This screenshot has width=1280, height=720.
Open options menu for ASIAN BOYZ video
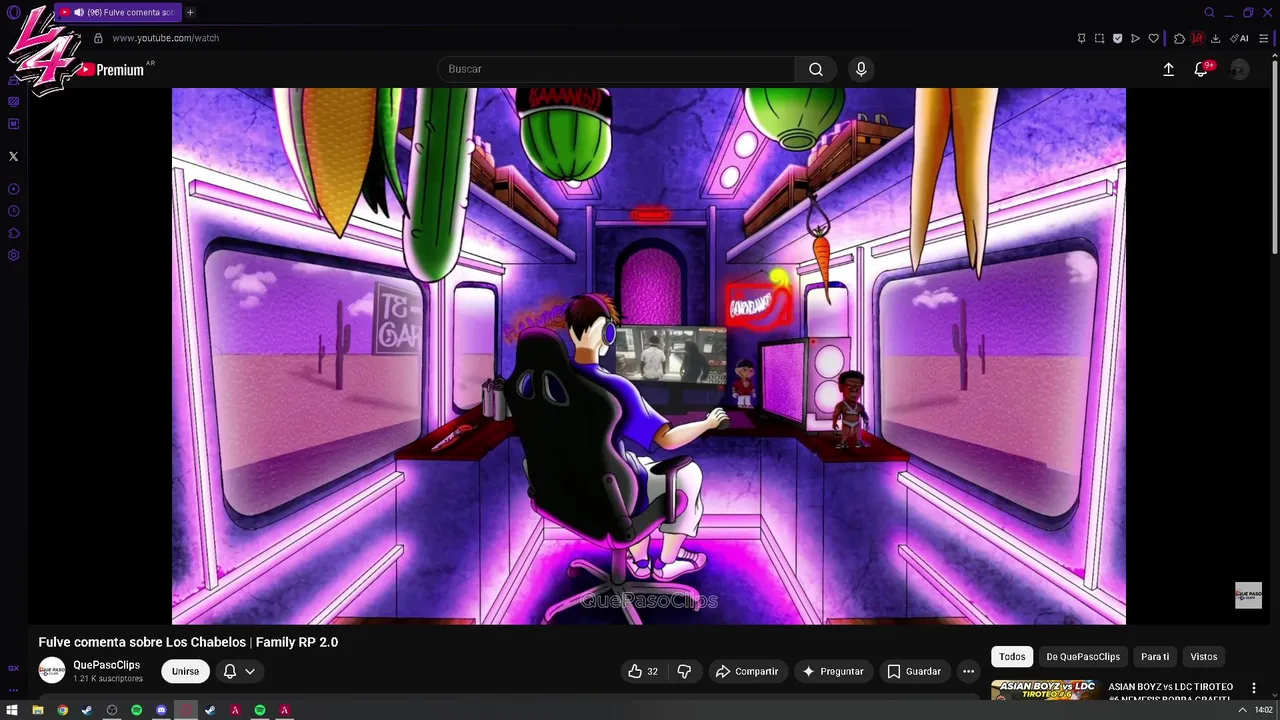pos(1254,688)
